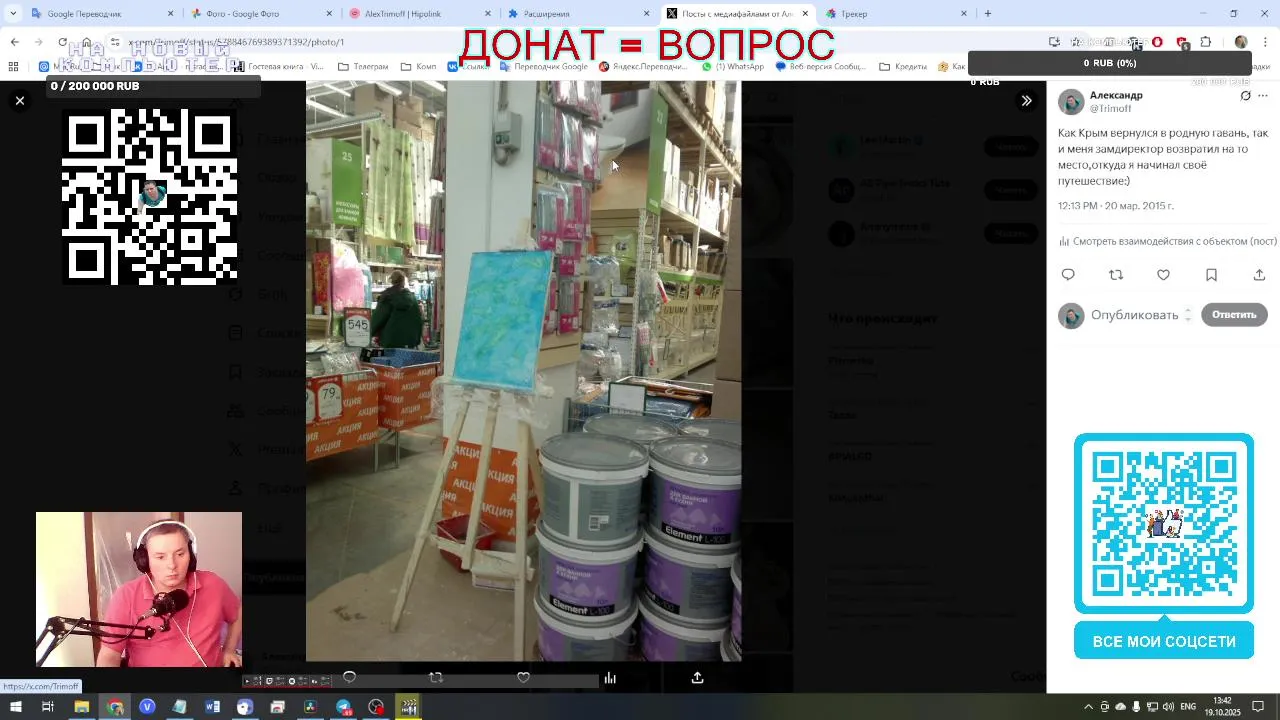Show hidden system tray icons

click(x=1088, y=707)
